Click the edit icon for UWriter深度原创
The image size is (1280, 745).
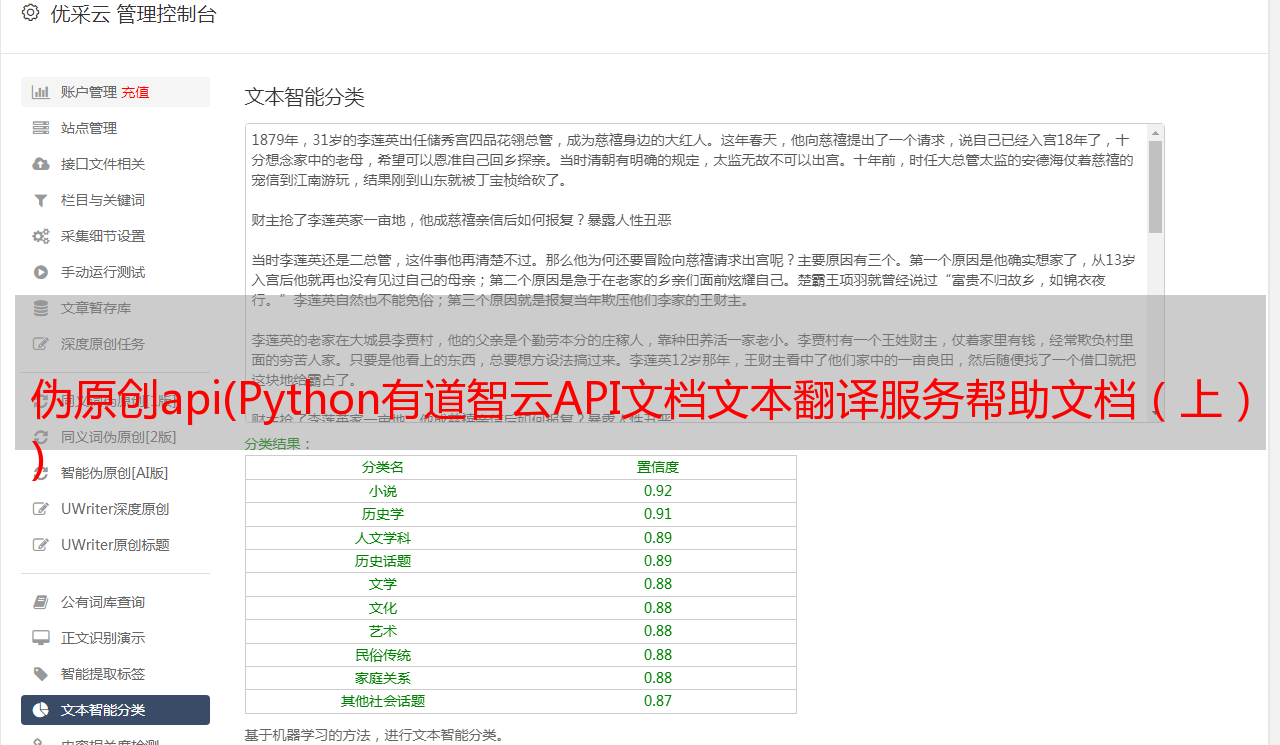pos(41,509)
